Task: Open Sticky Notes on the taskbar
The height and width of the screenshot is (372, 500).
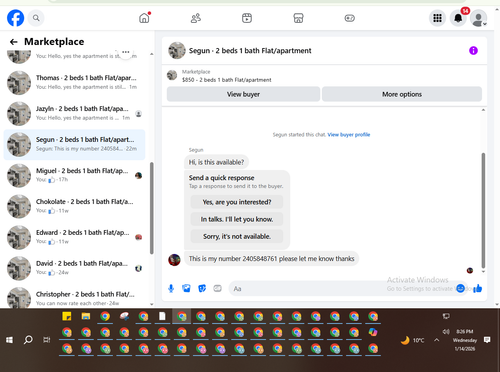Action: (x=67, y=316)
